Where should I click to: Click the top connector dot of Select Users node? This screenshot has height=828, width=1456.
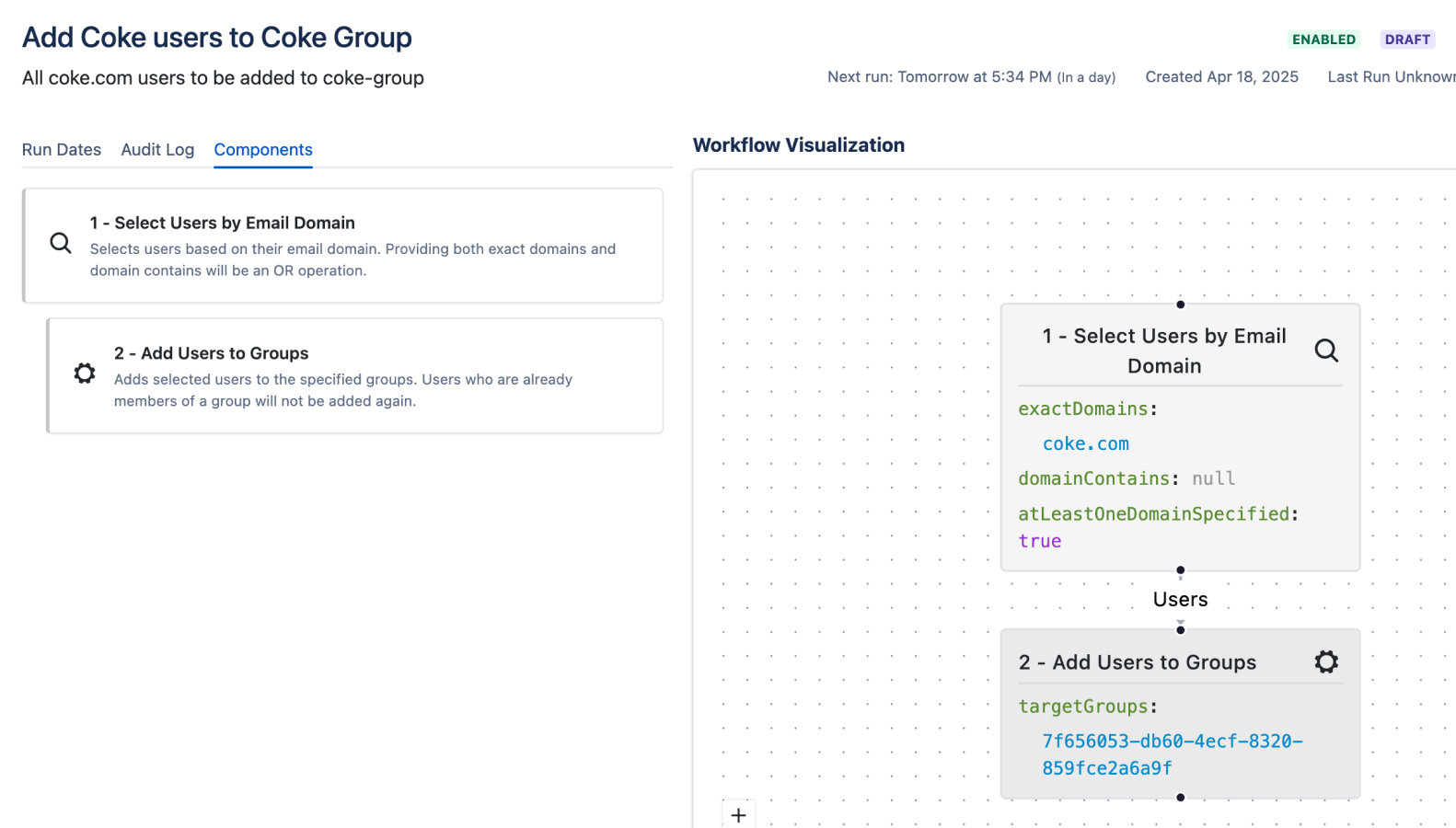(x=1180, y=305)
